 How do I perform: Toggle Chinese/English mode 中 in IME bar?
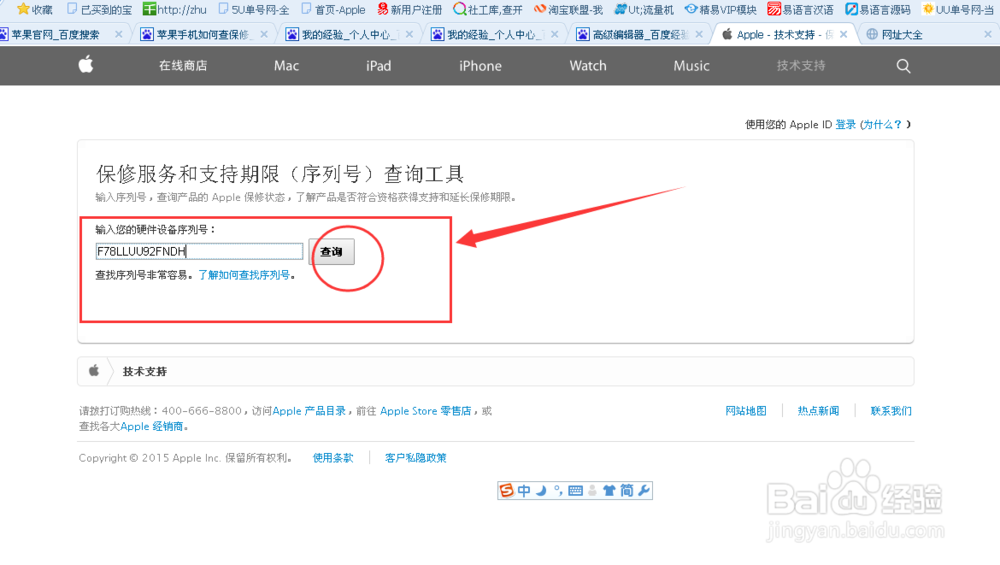coord(524,490)
